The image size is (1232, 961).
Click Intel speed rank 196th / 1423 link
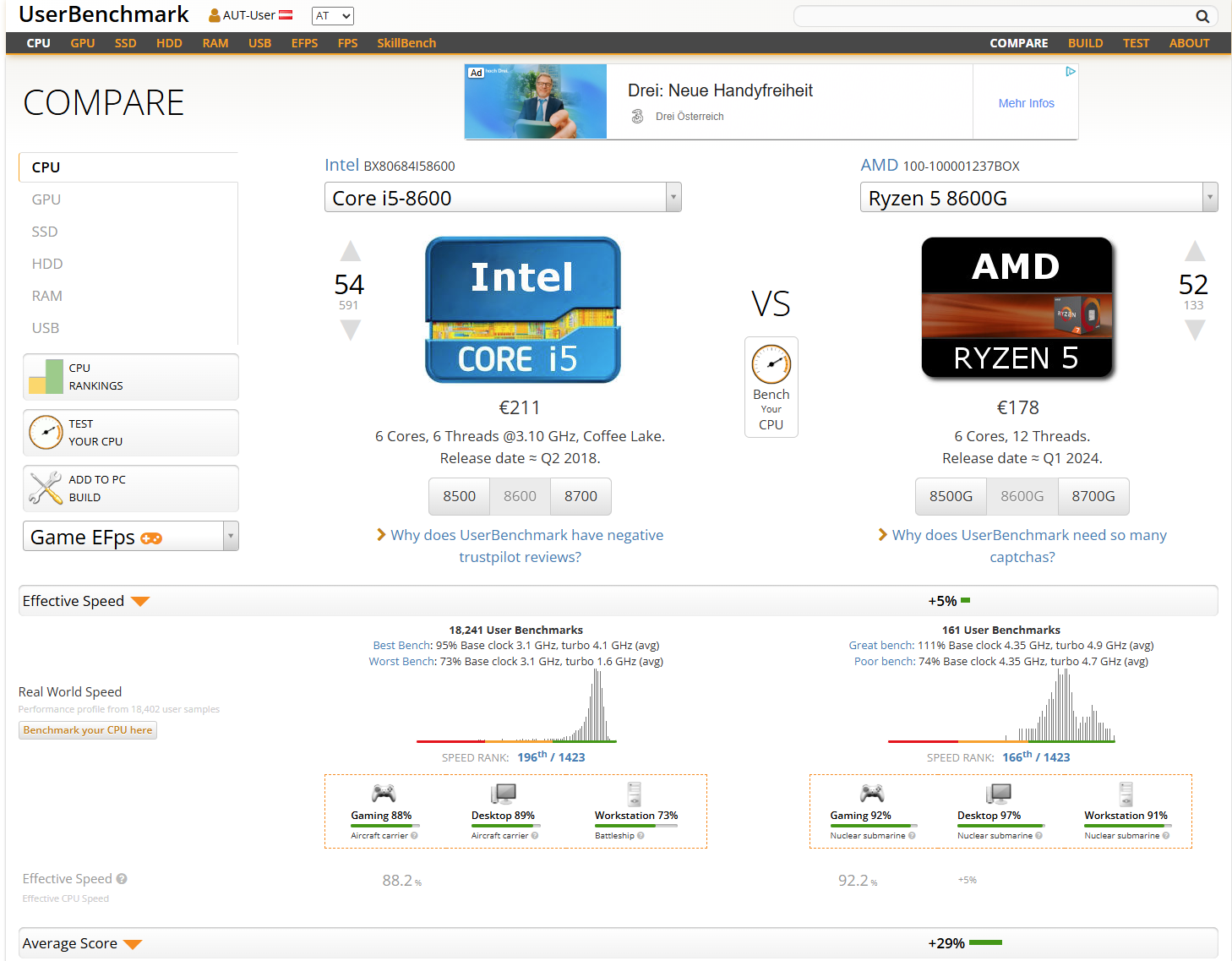point(551,756)
